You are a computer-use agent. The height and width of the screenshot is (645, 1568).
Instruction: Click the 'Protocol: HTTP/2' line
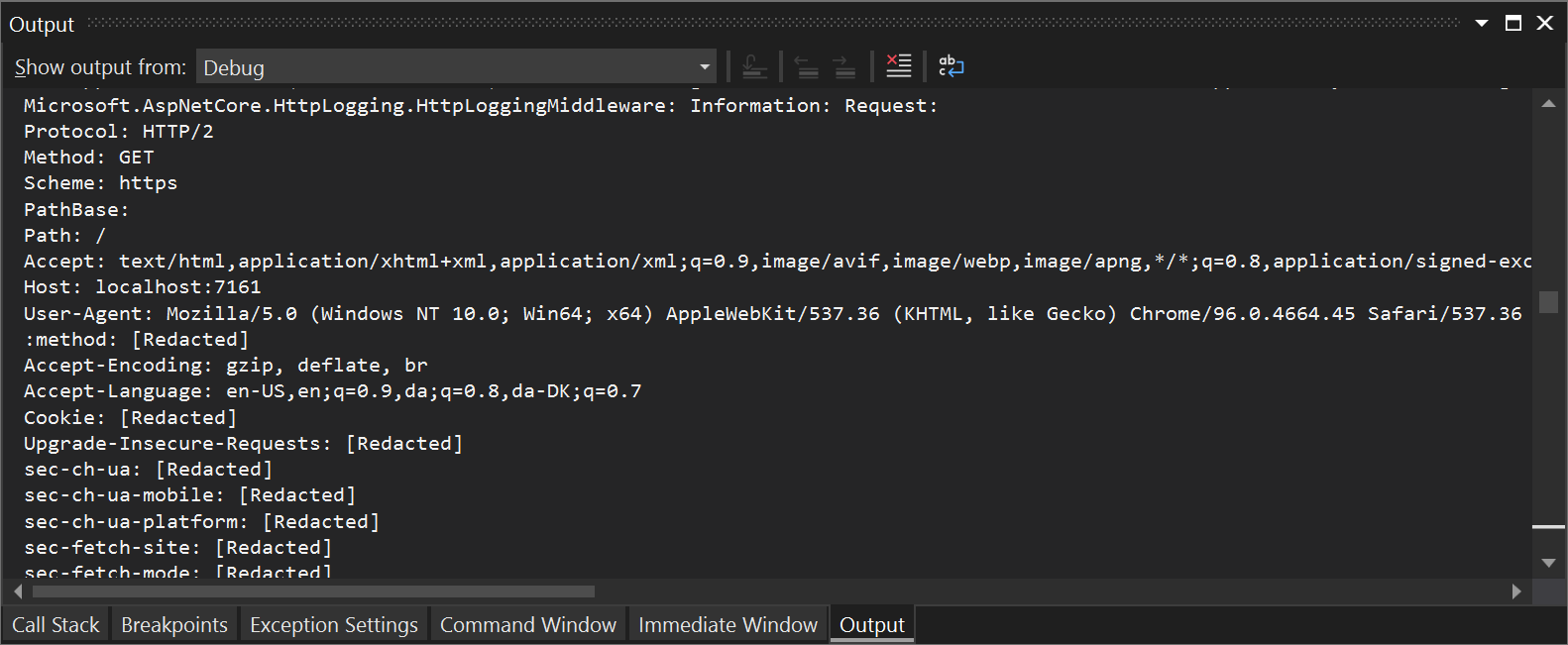[x=119, y=131]
